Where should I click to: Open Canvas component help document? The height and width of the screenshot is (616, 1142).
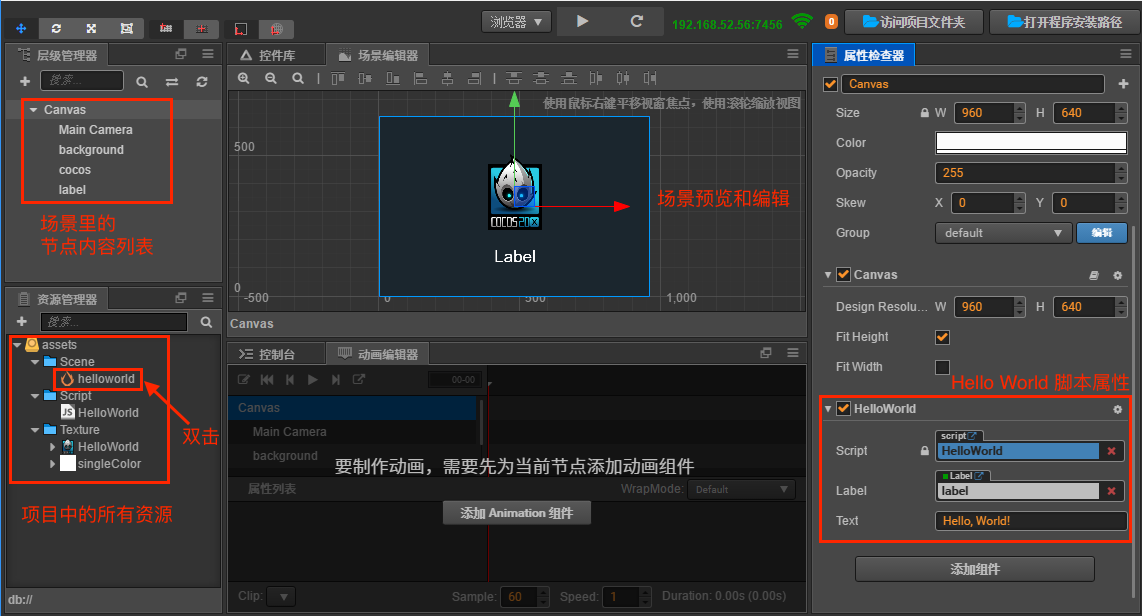click(x=1093, y=275)
